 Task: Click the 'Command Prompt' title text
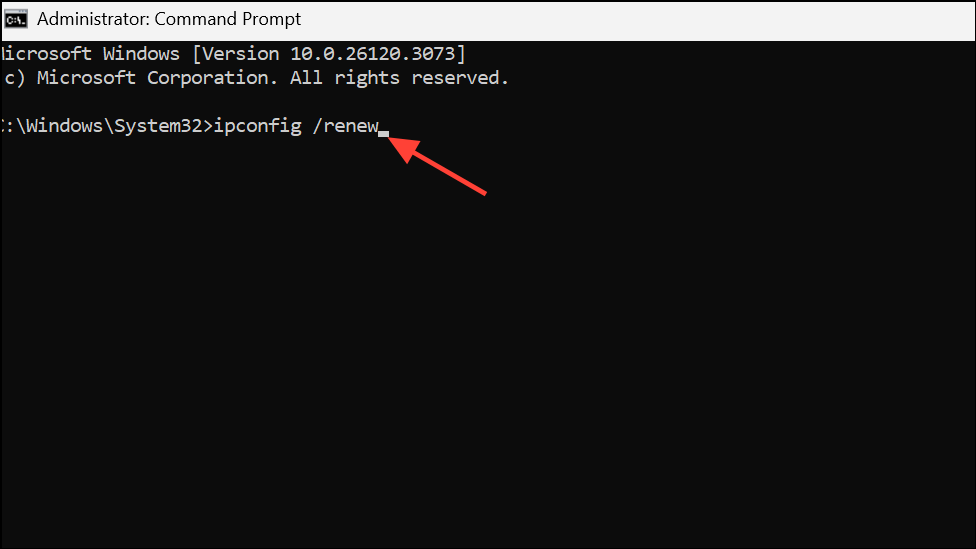click(228, 19)
